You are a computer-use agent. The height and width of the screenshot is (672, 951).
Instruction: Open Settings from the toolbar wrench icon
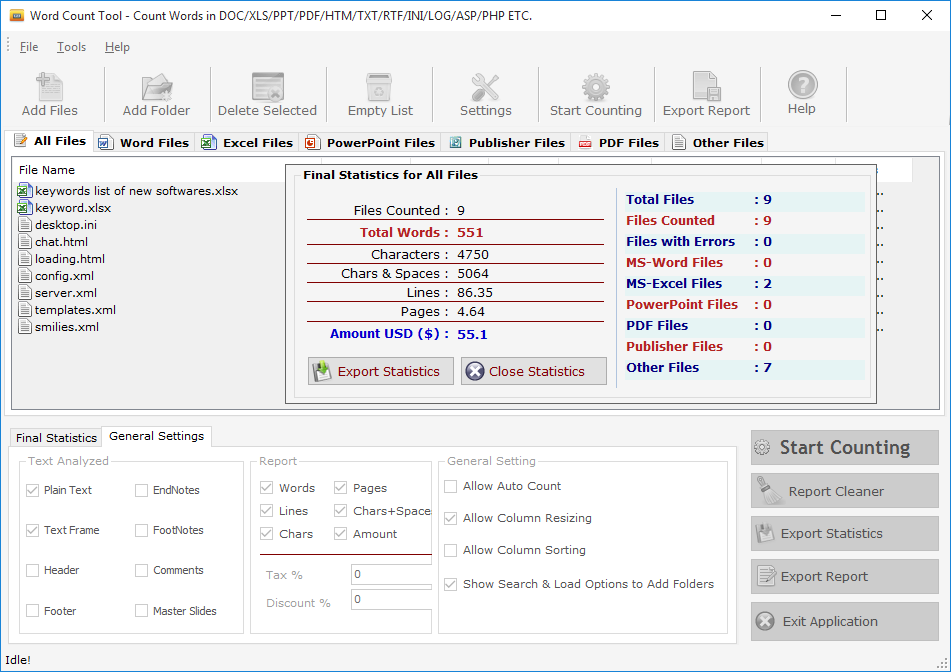click(x=485, y=87)
